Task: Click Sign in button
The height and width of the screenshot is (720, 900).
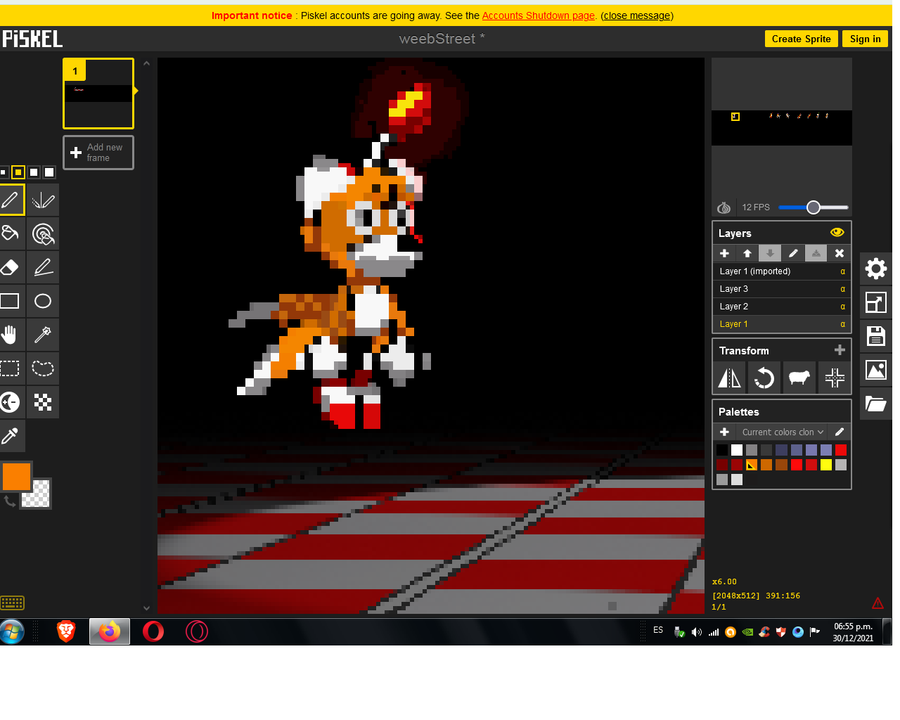Action: [865, 38]
